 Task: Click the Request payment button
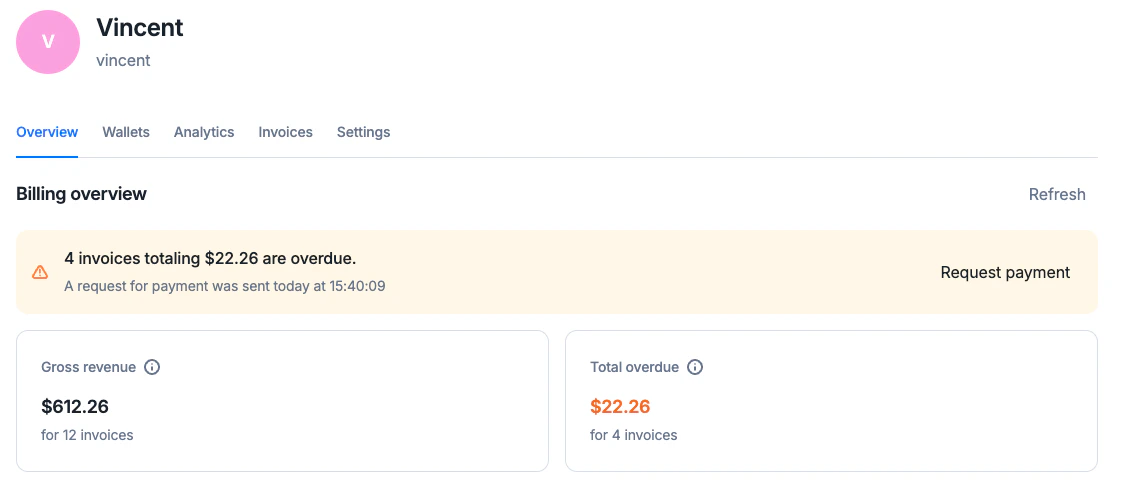click(1006, 272)
